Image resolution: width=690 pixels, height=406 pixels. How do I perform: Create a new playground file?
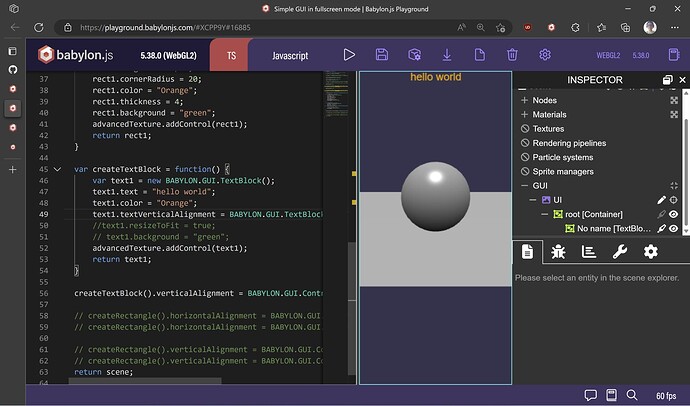(x=480, y=55)
